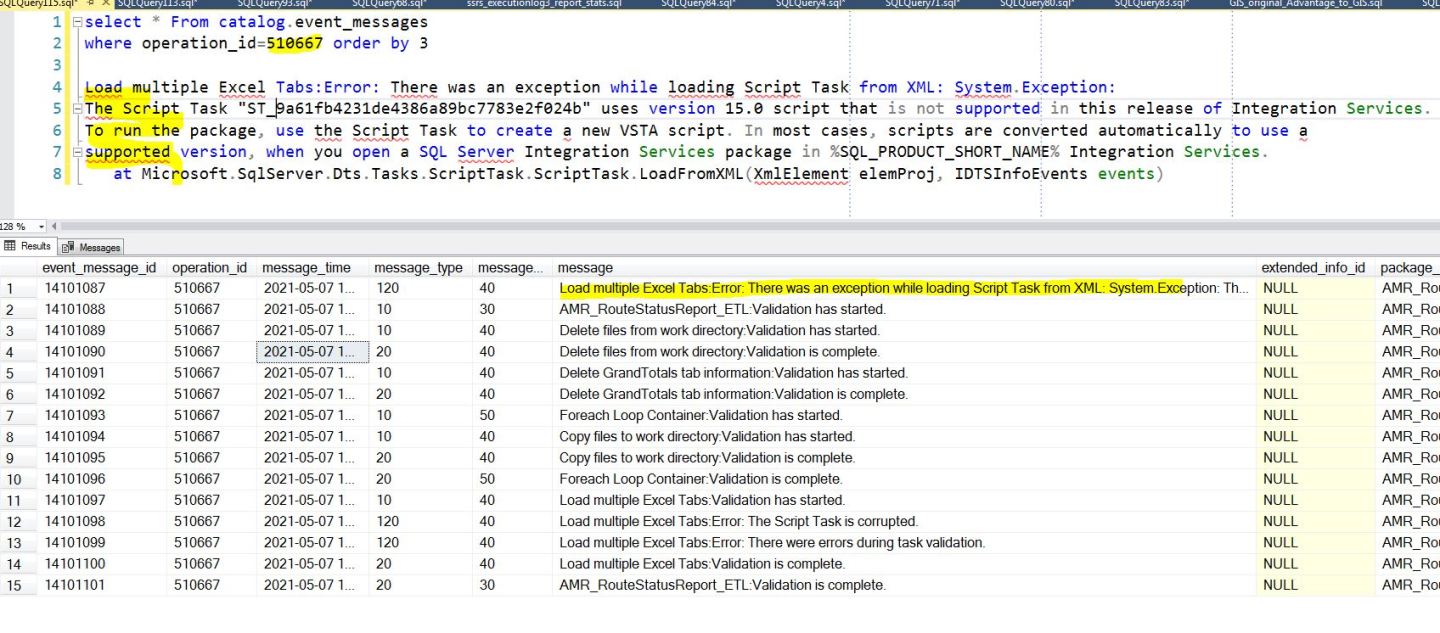This screenshot has width=1440, height=633.
Task: Click message 'AMR_RouteStatusReport_ETL:Validation has started.'
Action: click(722, 310)
